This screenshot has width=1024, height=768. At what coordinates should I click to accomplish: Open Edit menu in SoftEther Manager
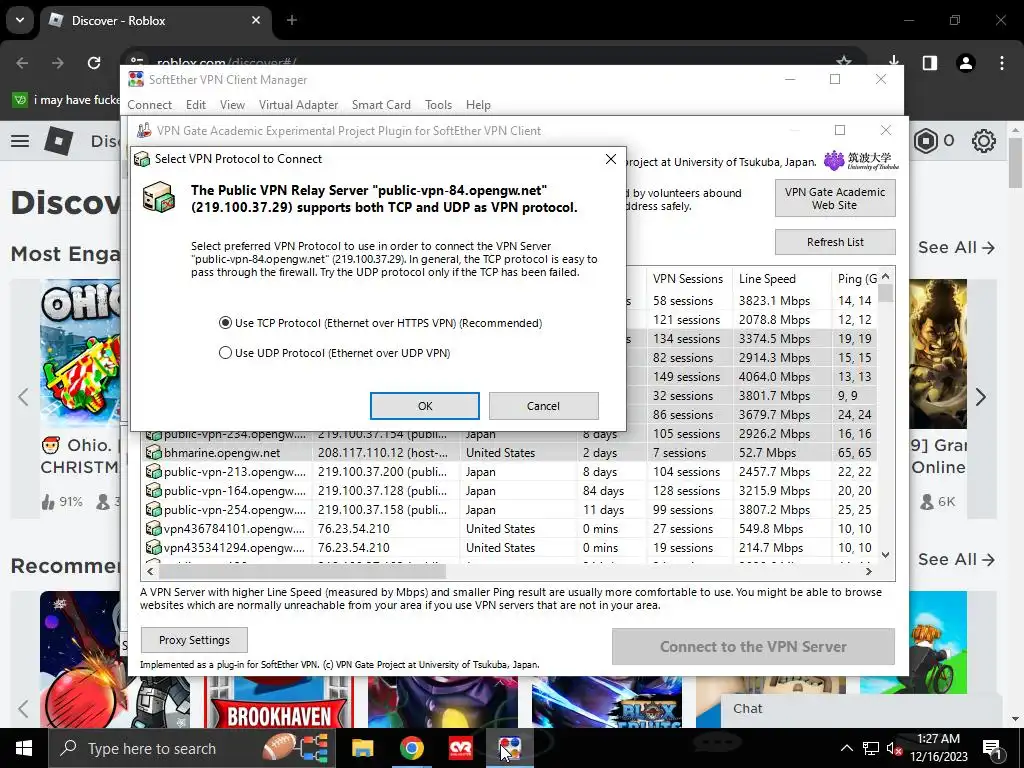[195, 104]
